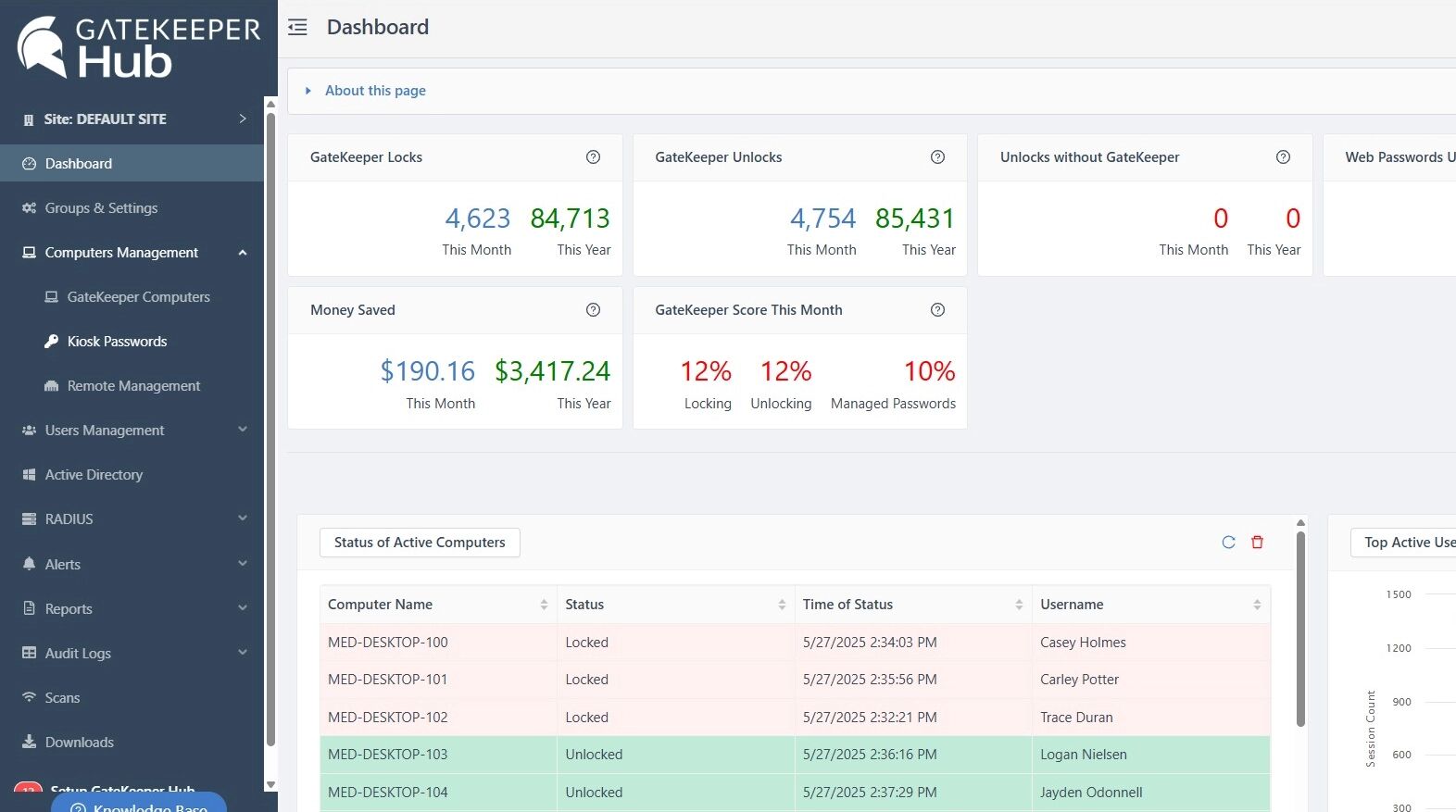Viewport: 1456px width, 812px height.
Task: Open the Downloads sidebar link
Action: (x=79, y=743)
